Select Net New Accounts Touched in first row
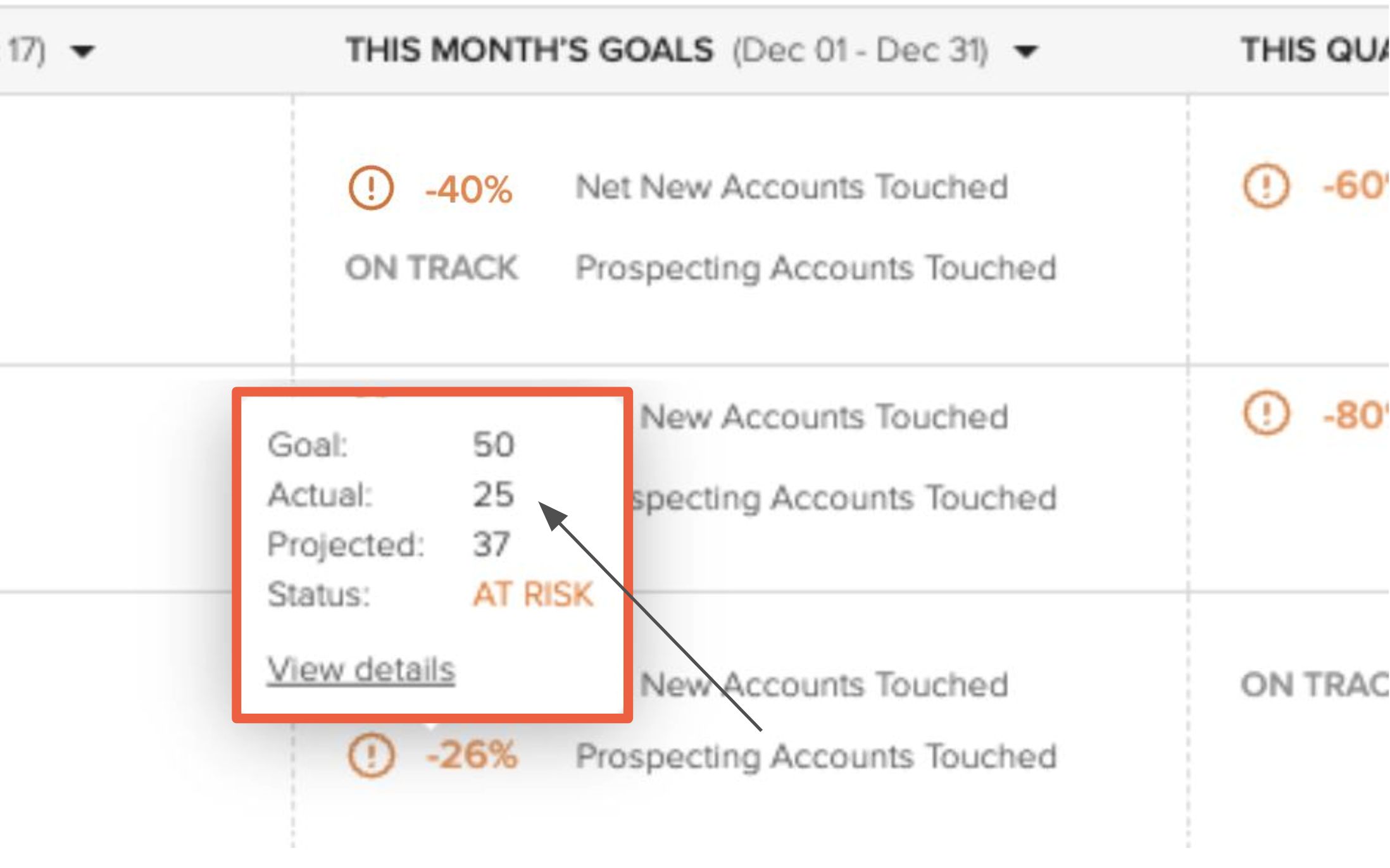 (x=791, y=187)
